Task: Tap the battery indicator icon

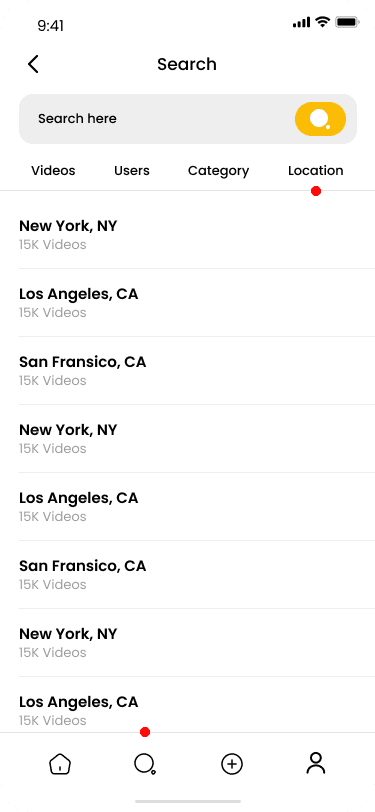Action: pos(347,22)
